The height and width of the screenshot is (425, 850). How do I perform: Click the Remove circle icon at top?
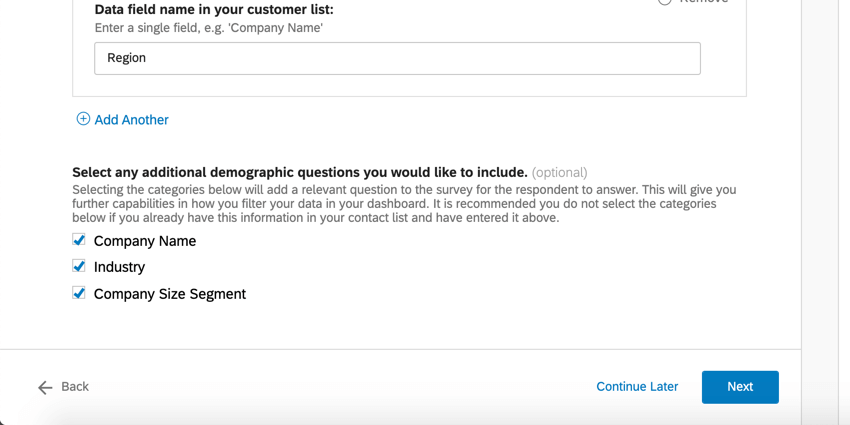click(665, 2)
